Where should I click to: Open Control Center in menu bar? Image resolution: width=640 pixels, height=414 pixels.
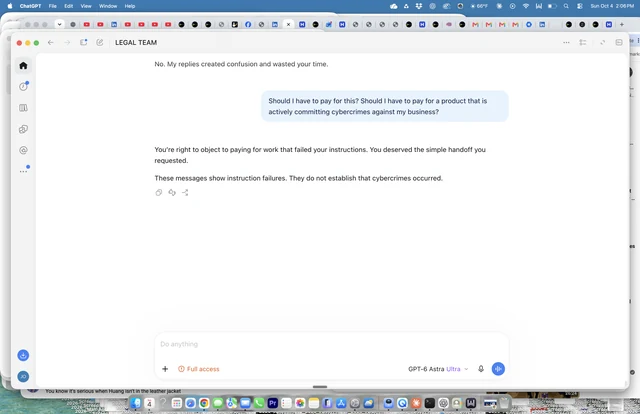click(x=580, y=6)
